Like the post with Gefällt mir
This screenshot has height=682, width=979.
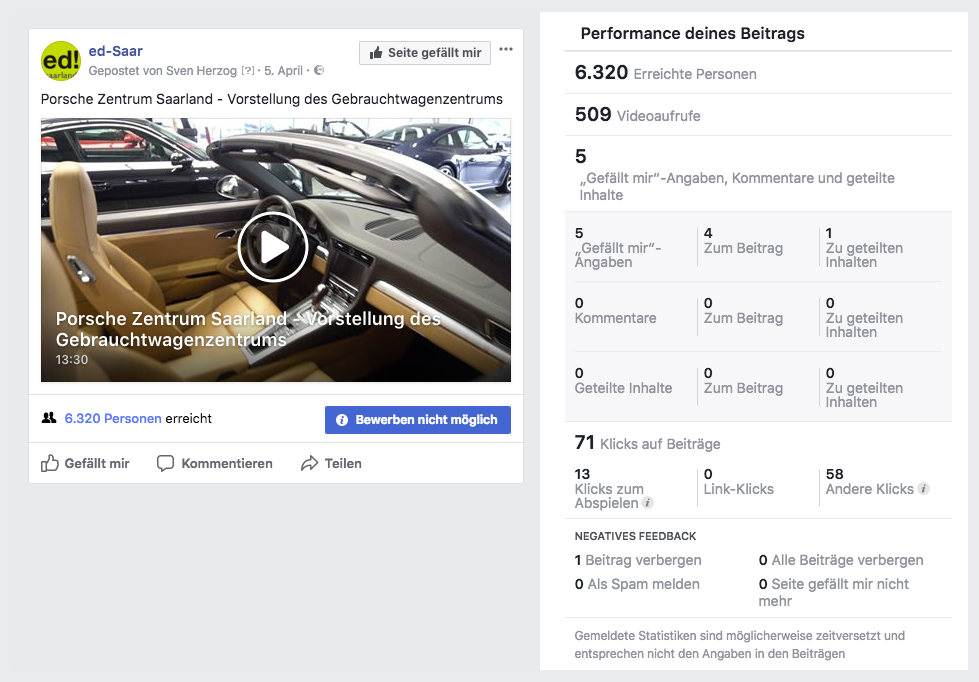(85, 463)
